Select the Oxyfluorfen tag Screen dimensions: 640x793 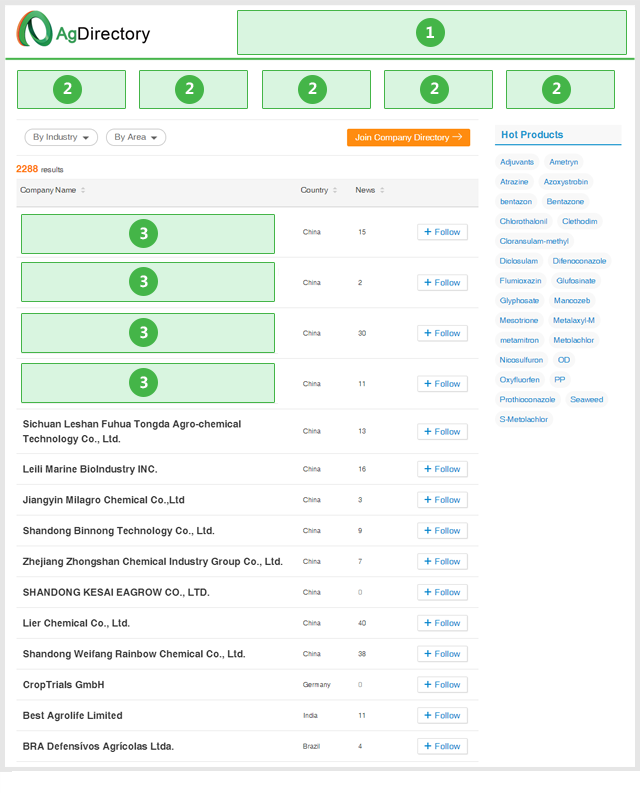(x=520, y=379)
